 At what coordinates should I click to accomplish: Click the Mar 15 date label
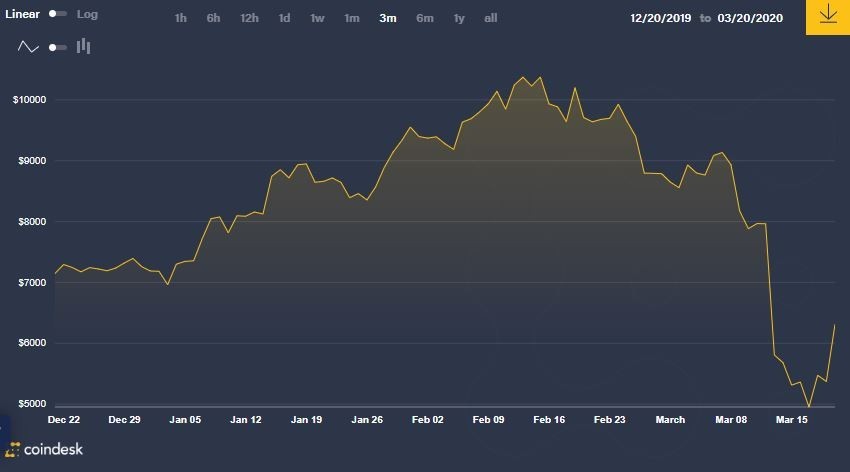[791, 419]
